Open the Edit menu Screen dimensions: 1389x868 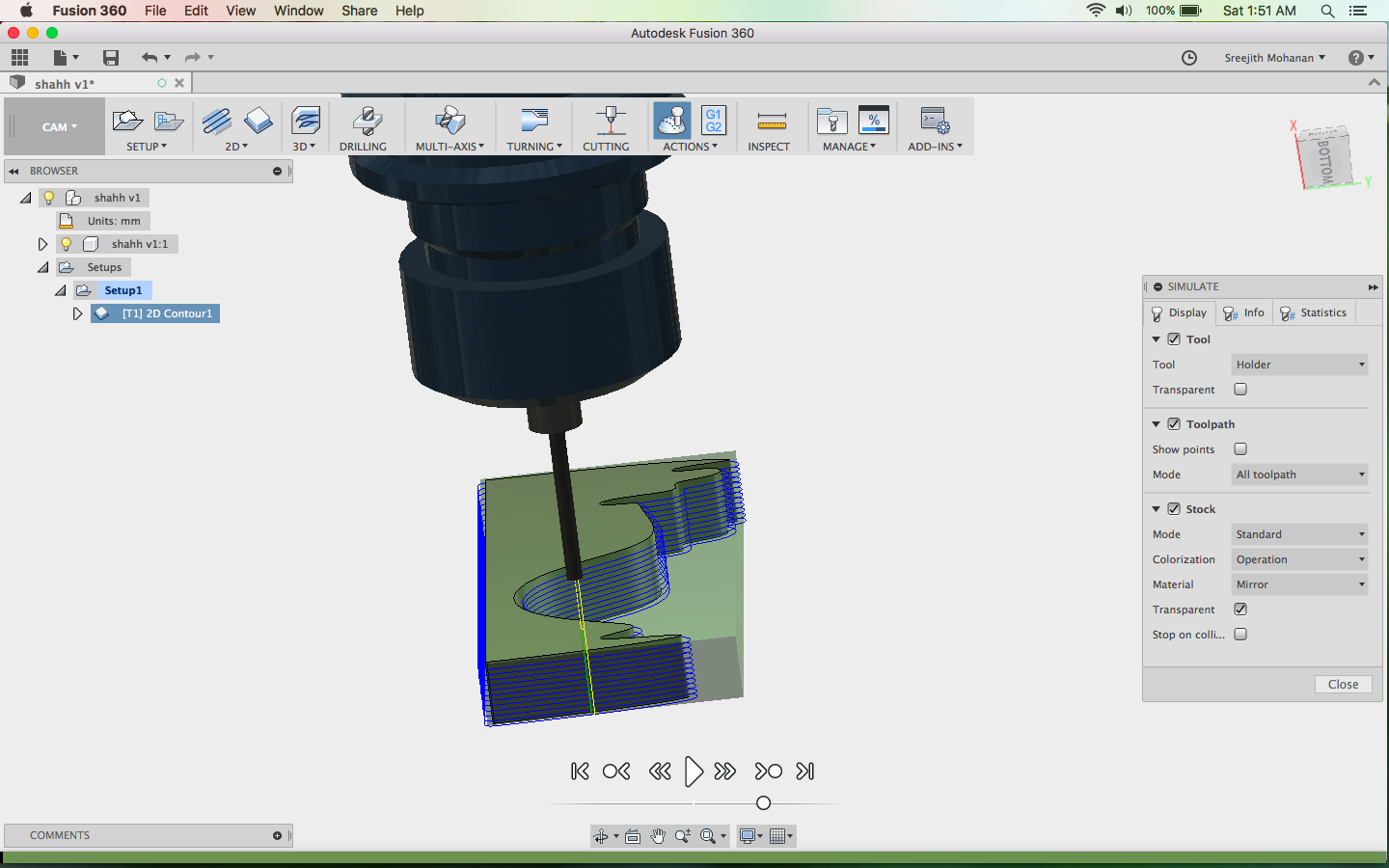(196, 11)
